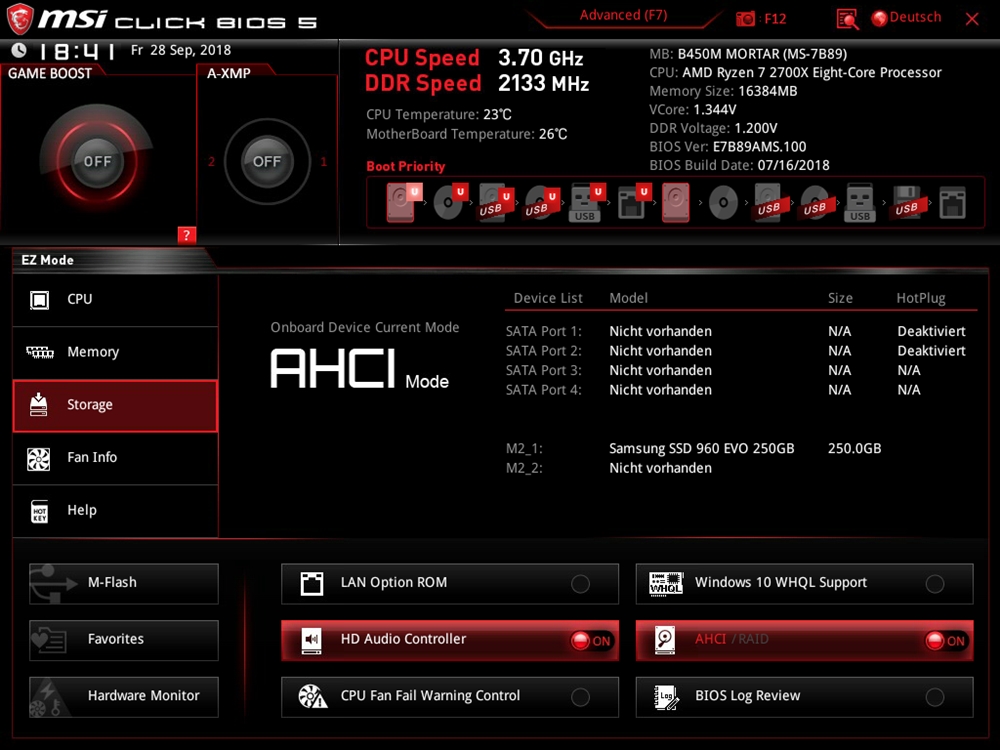The width and height of the screenshot is (1000, 750).
Task: Click HotPlug Deaktiviert for SATA Port 2
Action: [931, 351]
